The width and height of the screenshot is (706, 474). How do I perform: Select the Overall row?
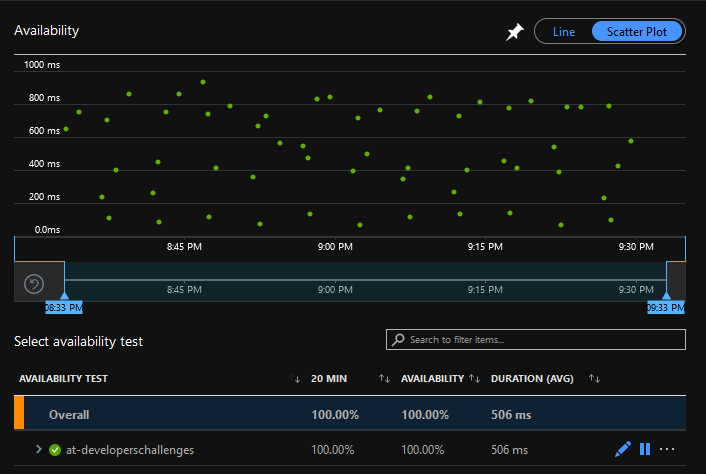(350, 414)
